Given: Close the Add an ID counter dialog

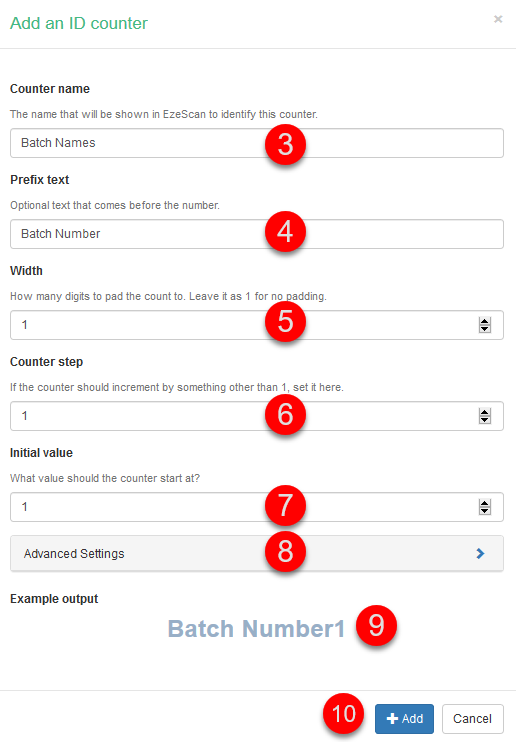Looking at the screenshot, I should click(x=498, y=19).
